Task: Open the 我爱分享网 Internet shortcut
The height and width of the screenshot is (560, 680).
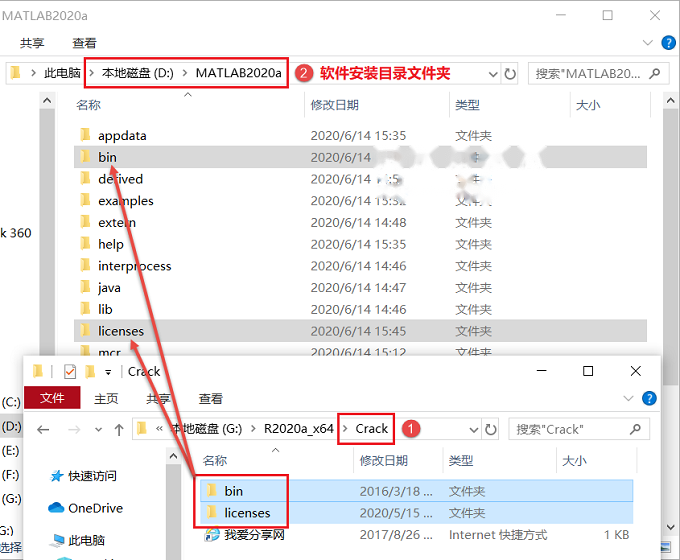Action: click(x=254, y=535)
